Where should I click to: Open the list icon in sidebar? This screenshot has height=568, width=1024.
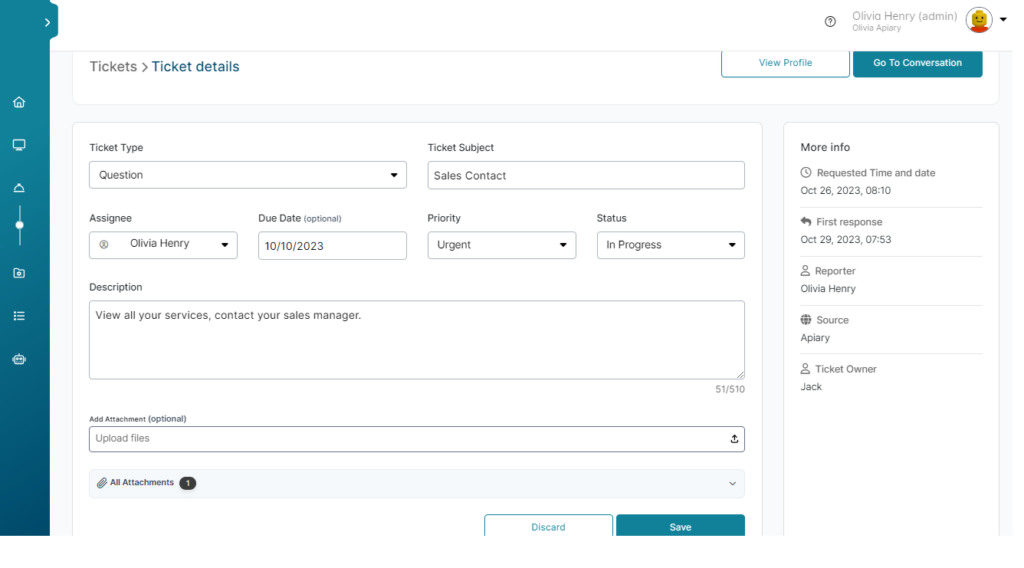click(x=19, y=316)
